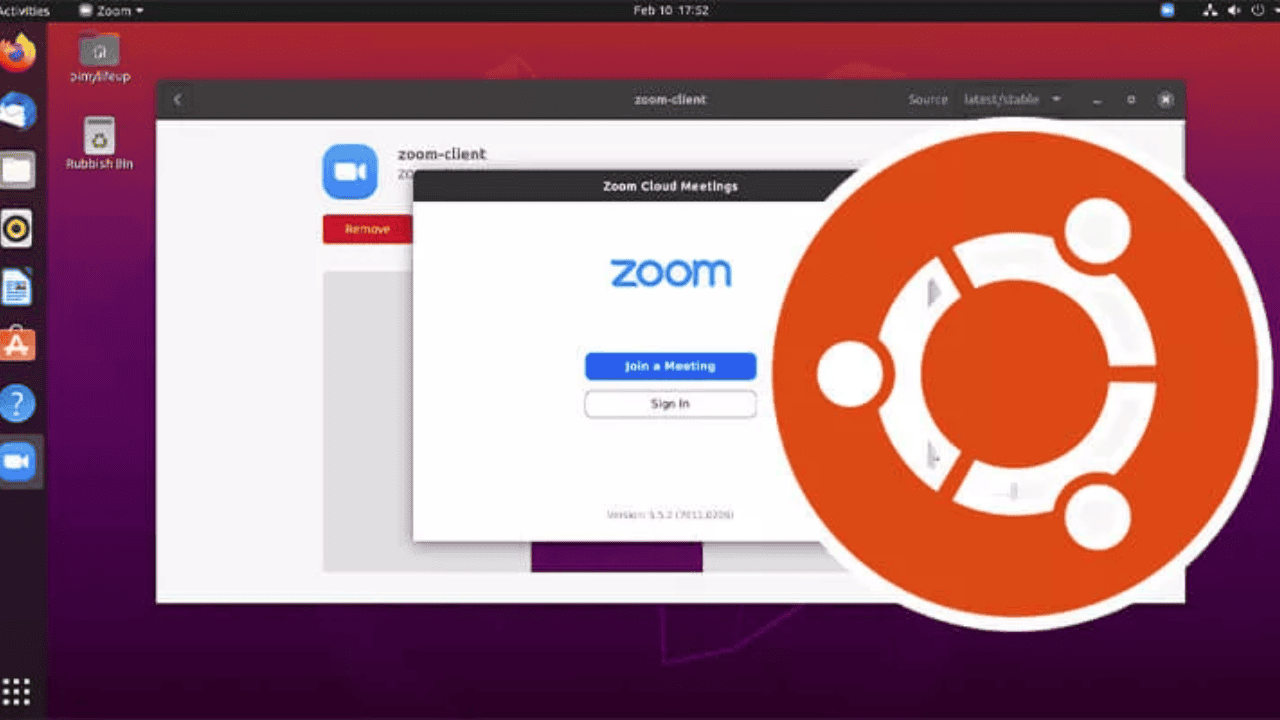This screenshot has height=720, width=1280.
Task: Minimize the zoom-client Software window
Action: tap(1097, 99)
